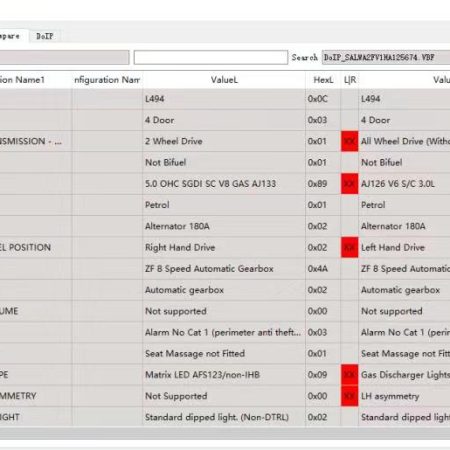450x450 pixels.
Task: Select left Alarm No Cat 1 cell
Action: coord(224,332)
